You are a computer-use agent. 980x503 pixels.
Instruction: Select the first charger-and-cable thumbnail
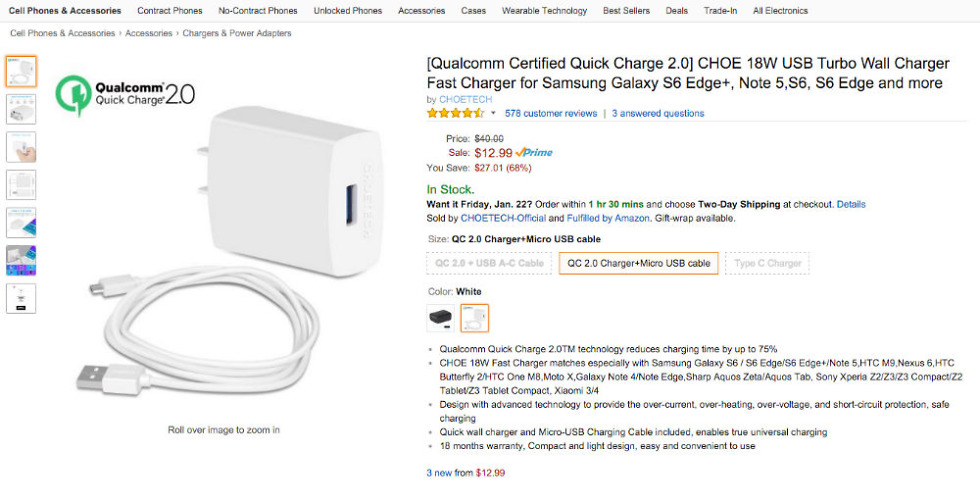click(x=21, y=71)
